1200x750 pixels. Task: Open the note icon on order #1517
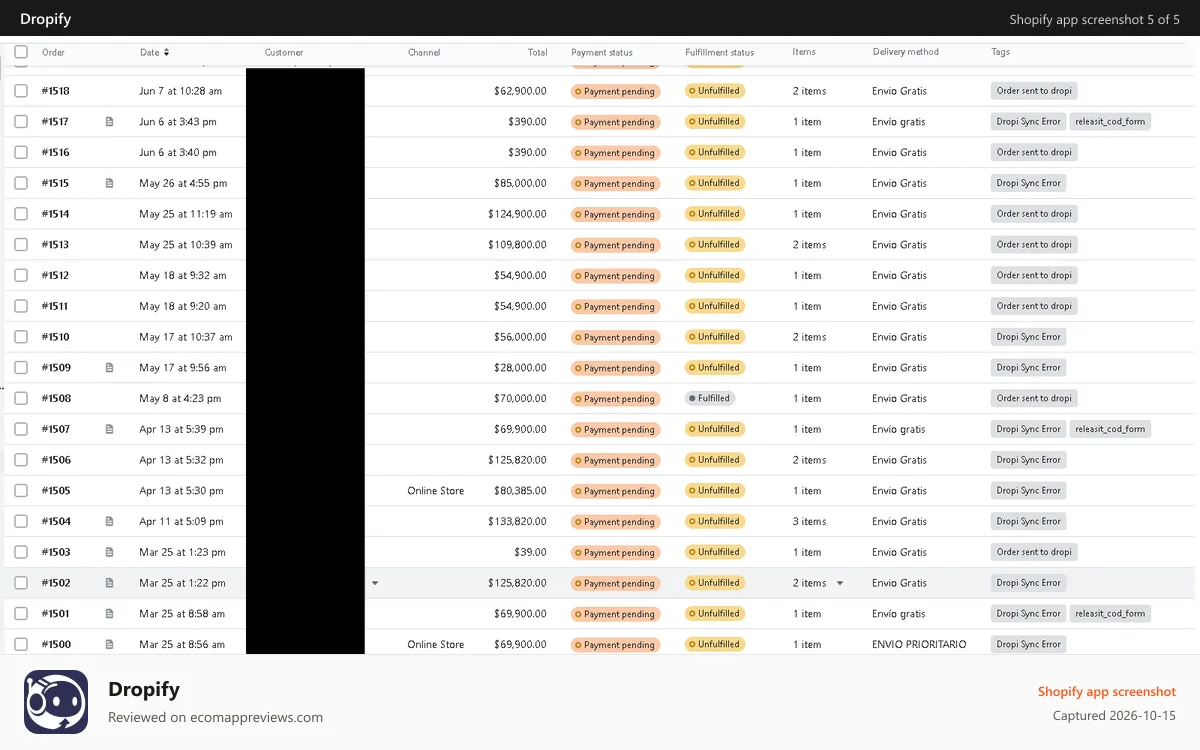pos(110,122)
